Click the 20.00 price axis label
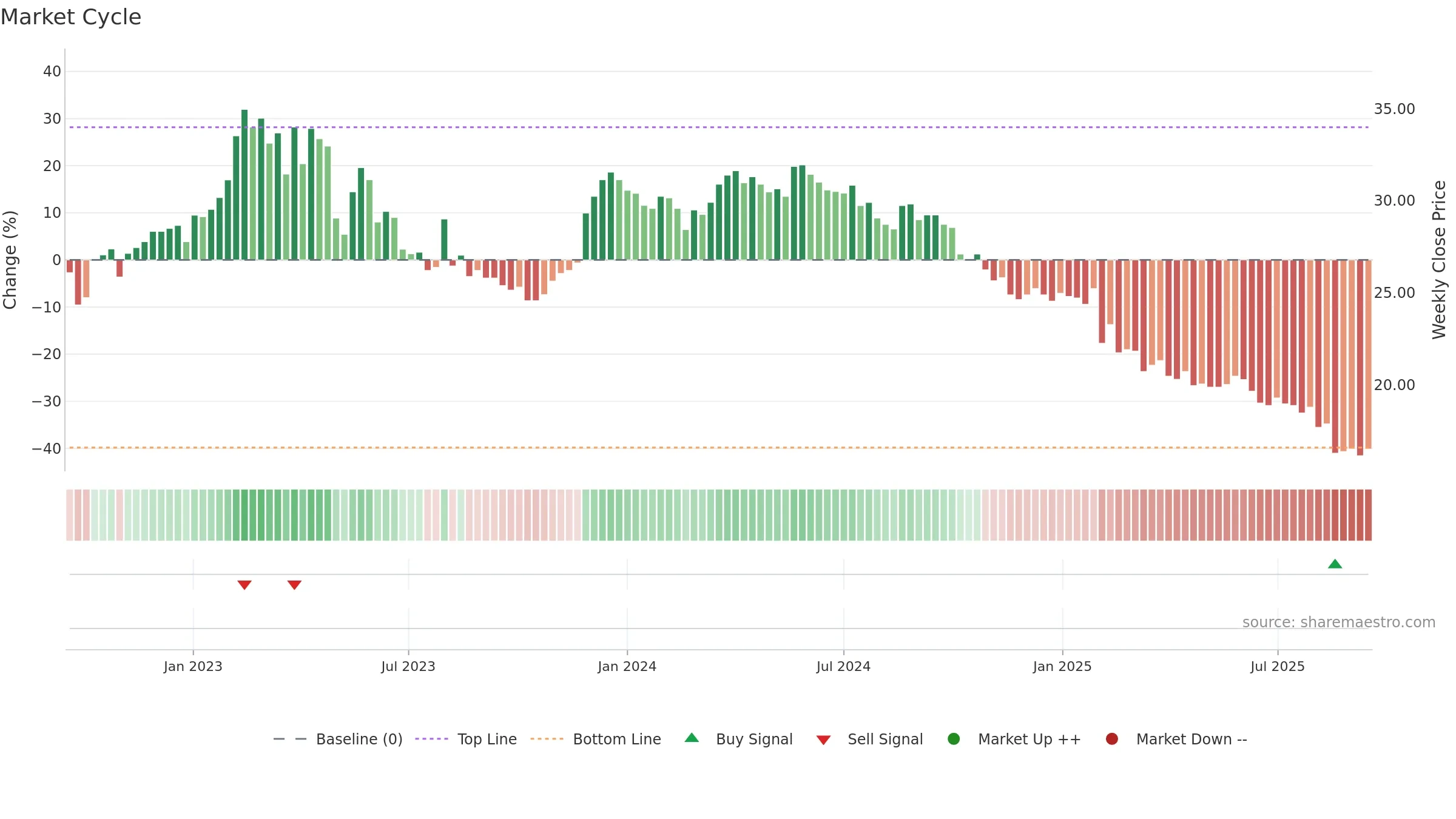Screen dimensions: 1456x819 click(1394, 385)
